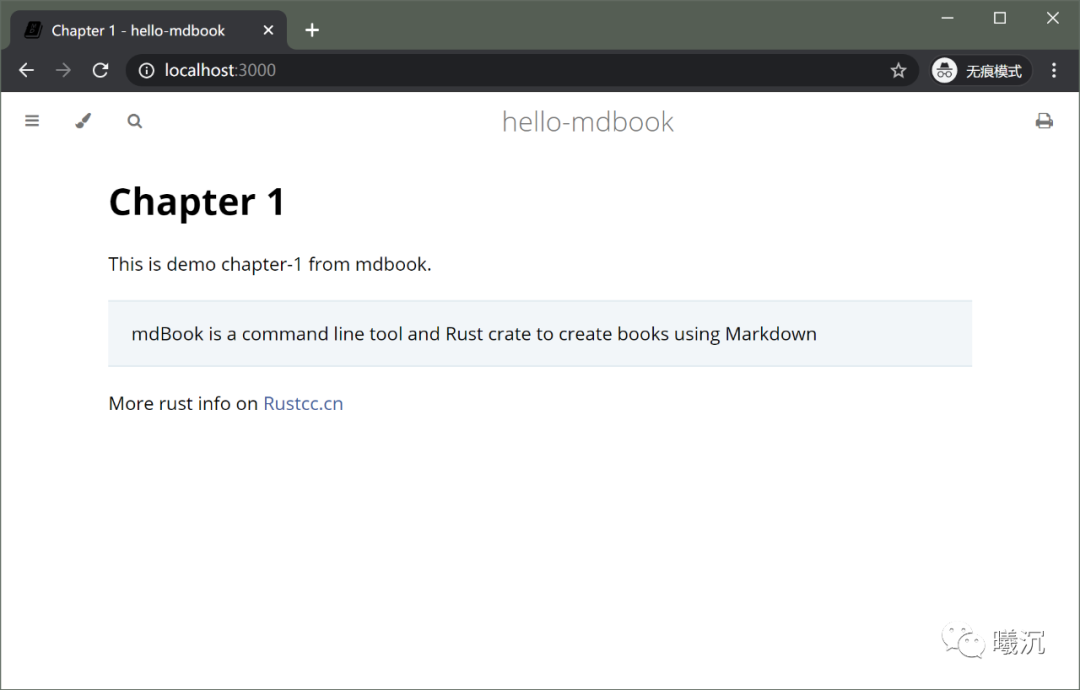Go back using the browser back arrow
Viewport: 1080px width, 690px height.
[26, 70]
